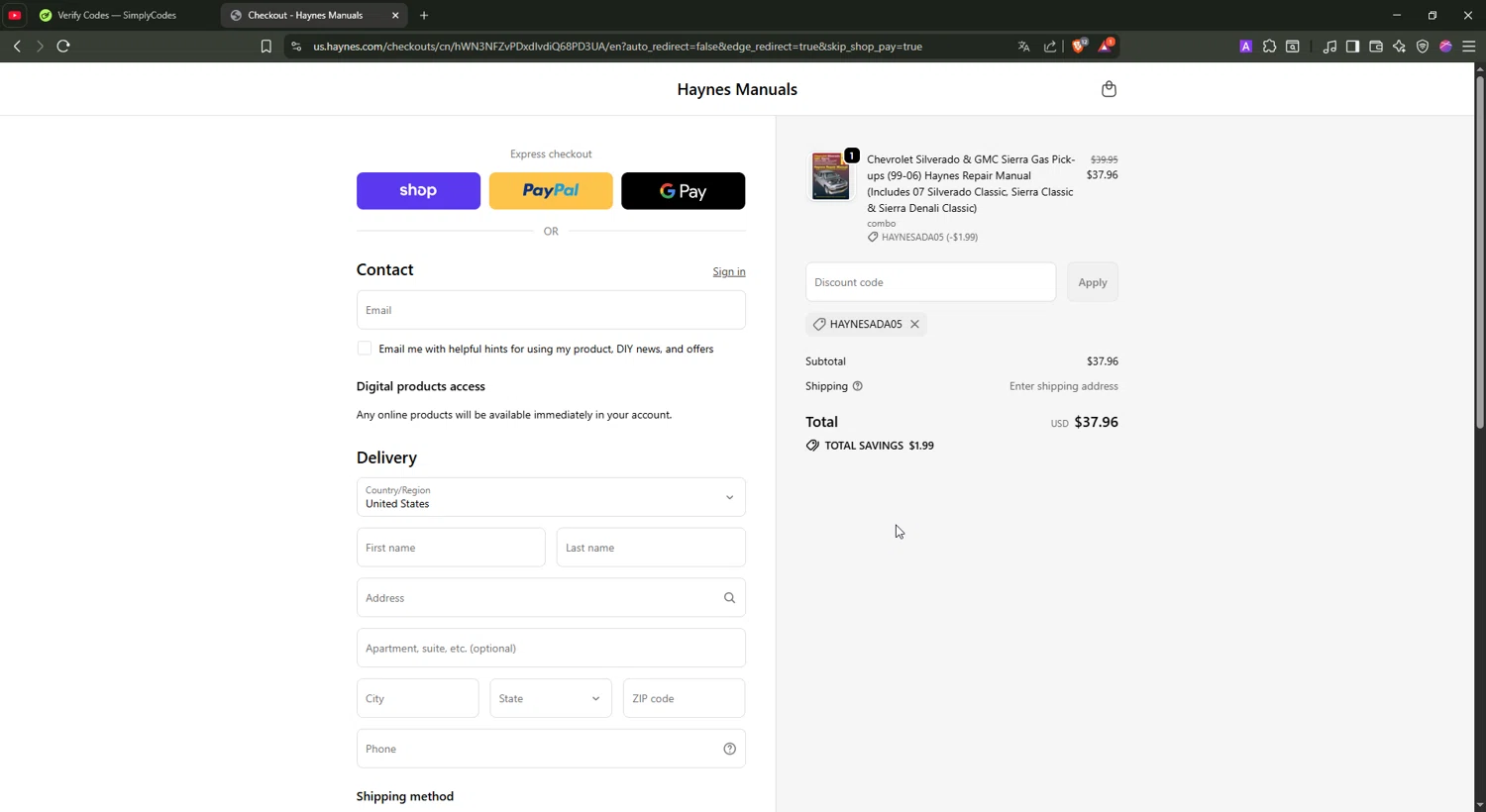Focus the City field

417,698
